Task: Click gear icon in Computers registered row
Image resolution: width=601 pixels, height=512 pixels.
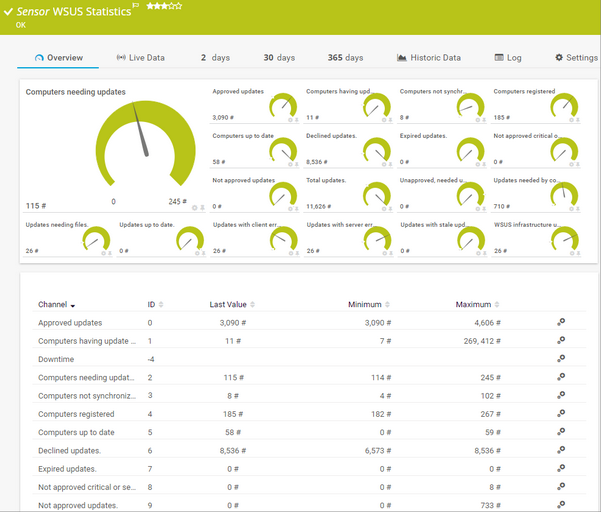Action: tap(561, 414)
